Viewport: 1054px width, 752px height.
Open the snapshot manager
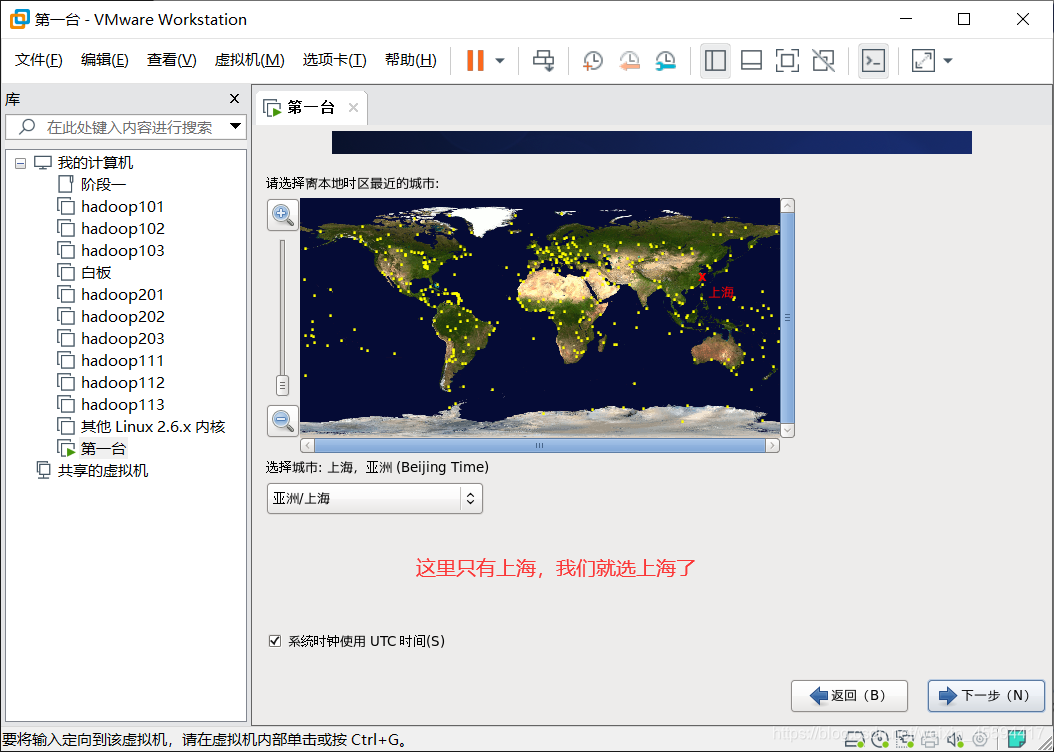(x=665, y=60)
